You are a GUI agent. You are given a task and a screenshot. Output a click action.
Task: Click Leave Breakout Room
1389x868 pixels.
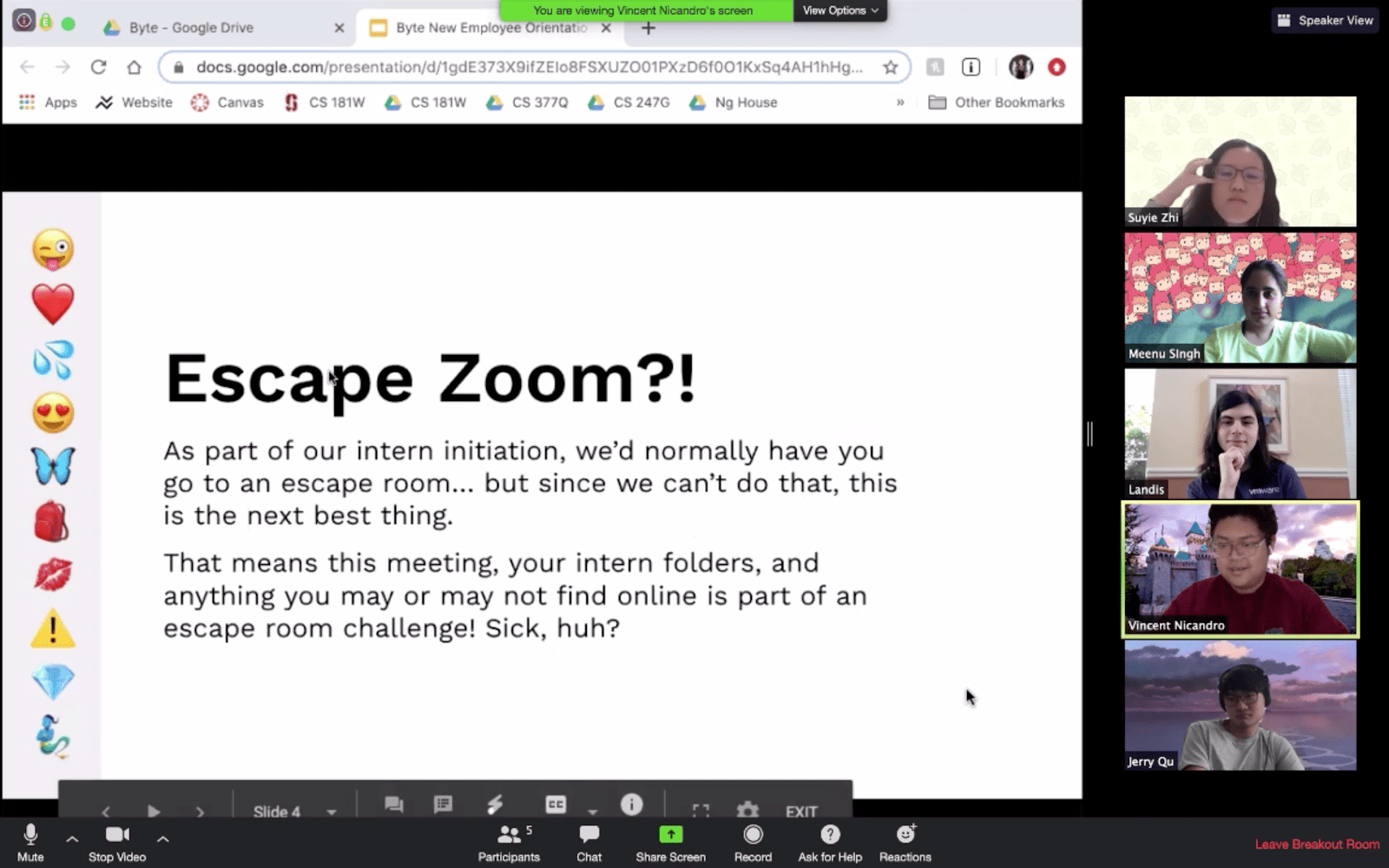[1316, 844]
